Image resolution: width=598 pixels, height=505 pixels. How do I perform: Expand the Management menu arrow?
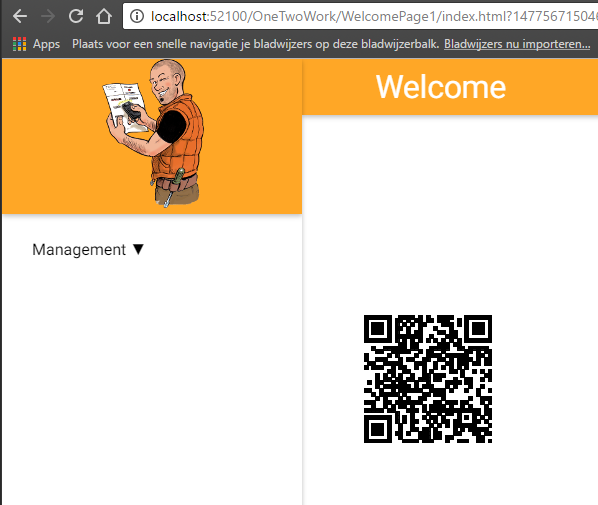(x=138, y=249)
